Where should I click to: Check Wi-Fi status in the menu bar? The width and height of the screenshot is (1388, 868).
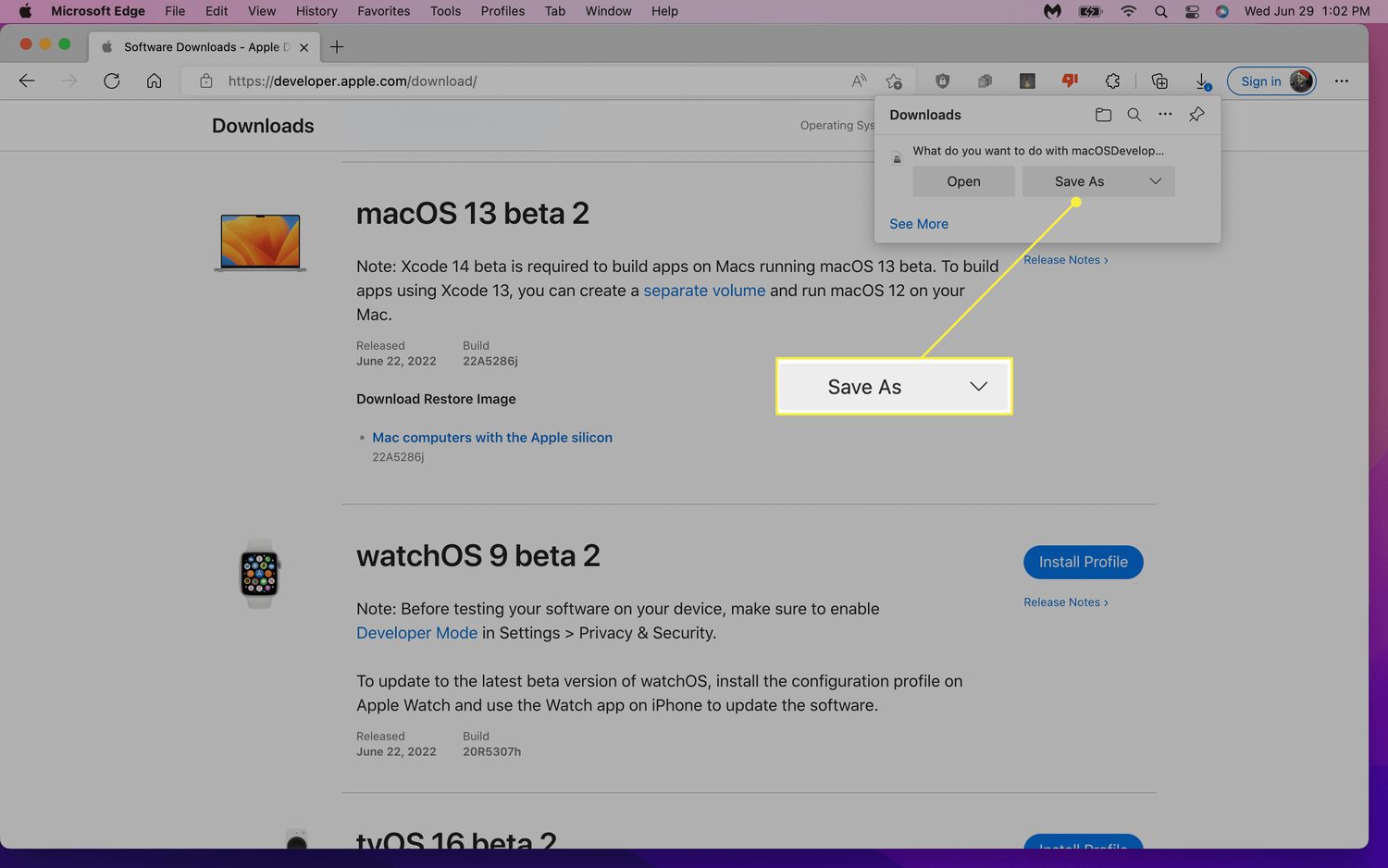point(1128,11)
